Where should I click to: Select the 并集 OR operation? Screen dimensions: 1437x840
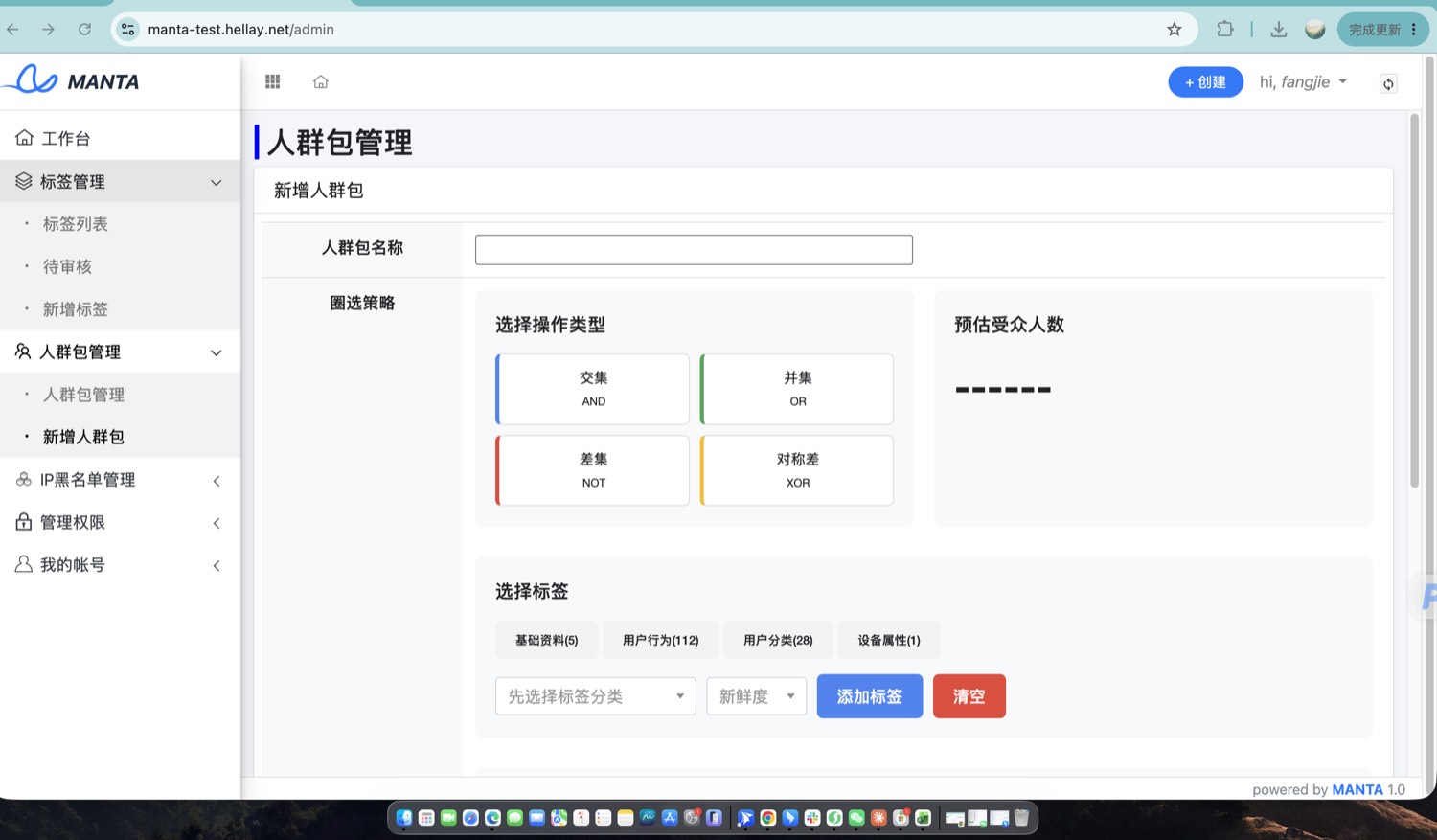[797, 389]
